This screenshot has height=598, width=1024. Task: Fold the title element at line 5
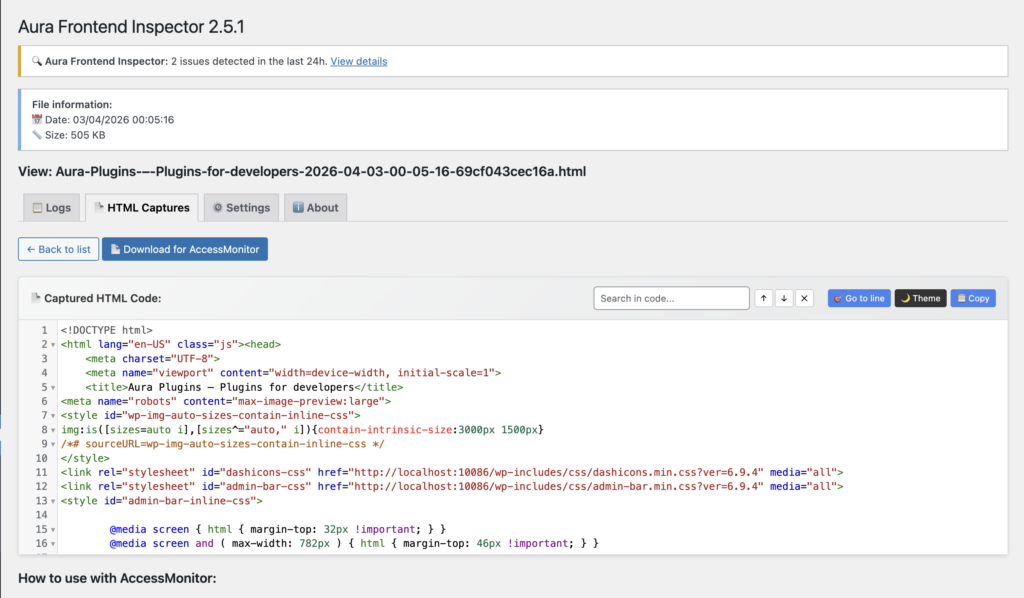point(53,387)
